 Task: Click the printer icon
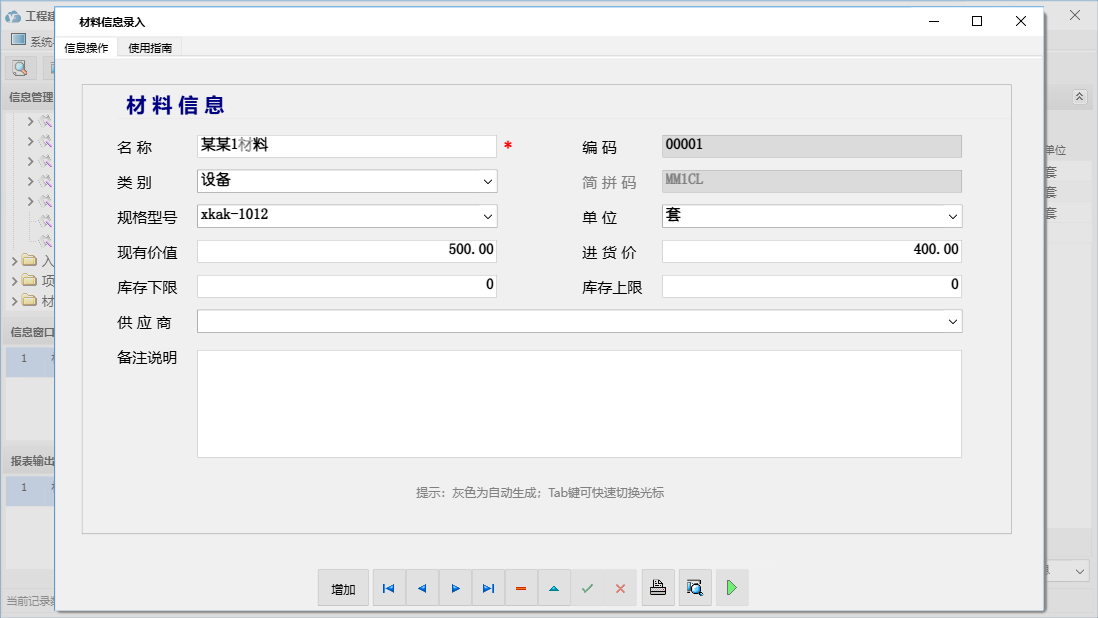click(x=657, y=588)
